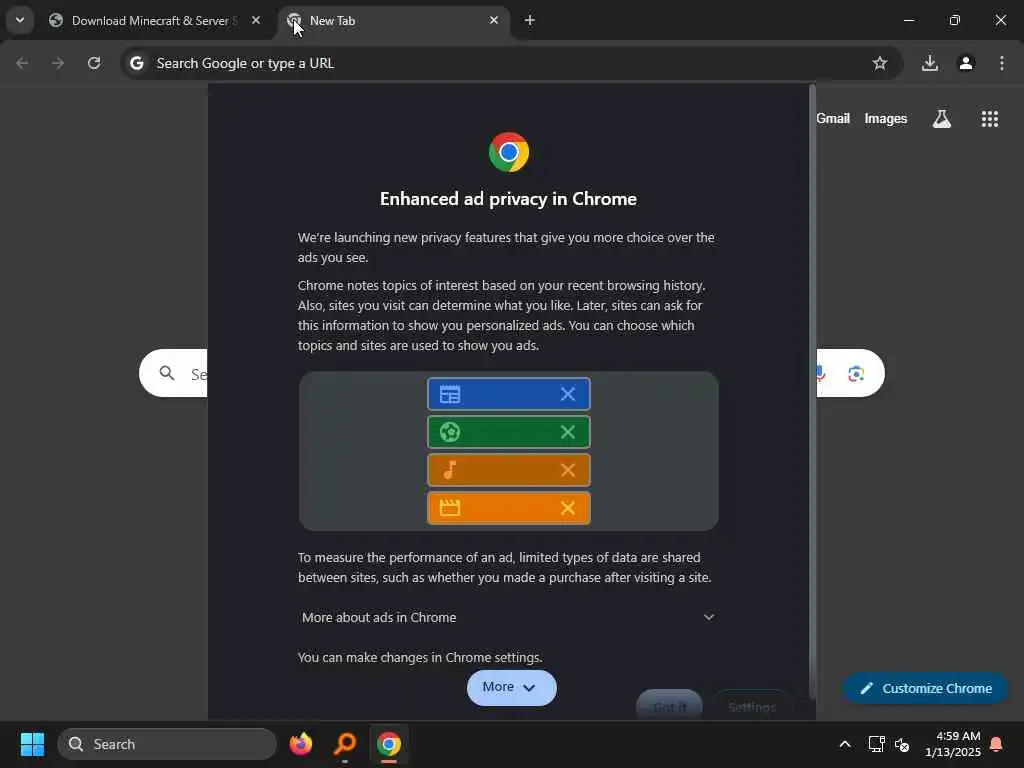Click the music note icon on brown chip

450,470
